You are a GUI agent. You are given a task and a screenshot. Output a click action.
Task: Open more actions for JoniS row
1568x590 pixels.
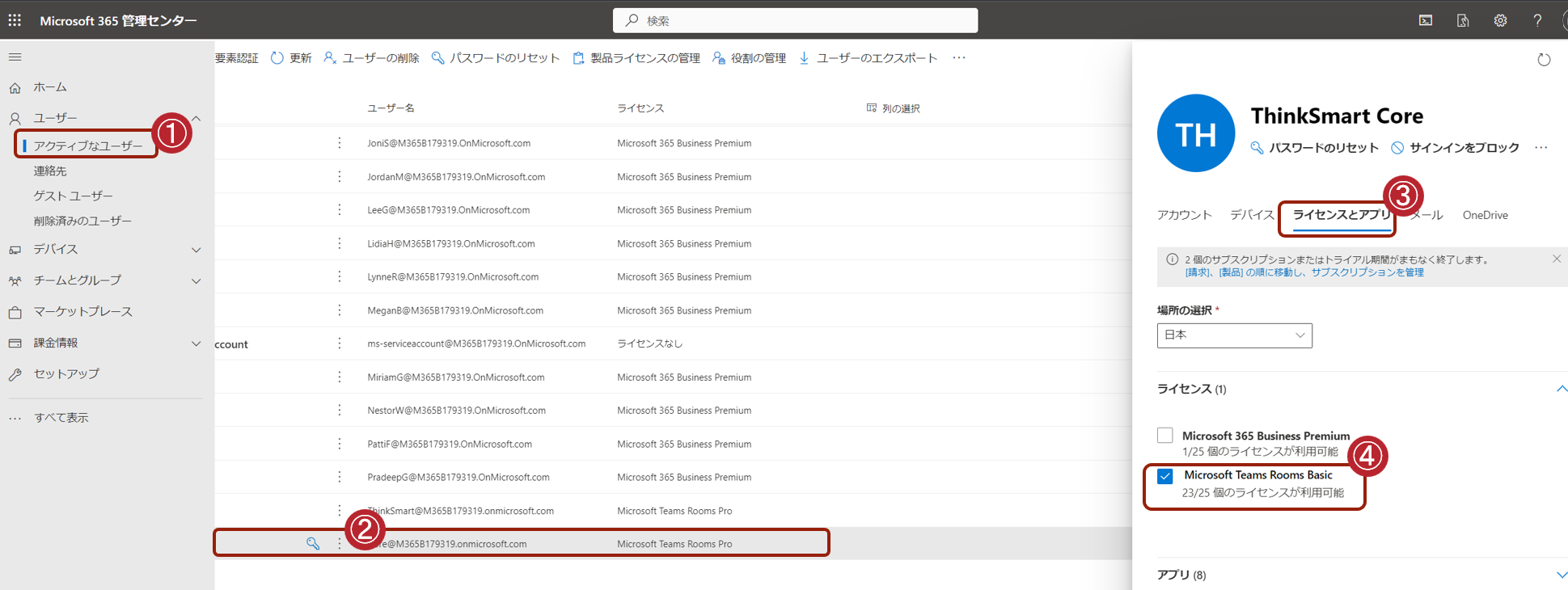pyautogui.click(x=340, y=143)
